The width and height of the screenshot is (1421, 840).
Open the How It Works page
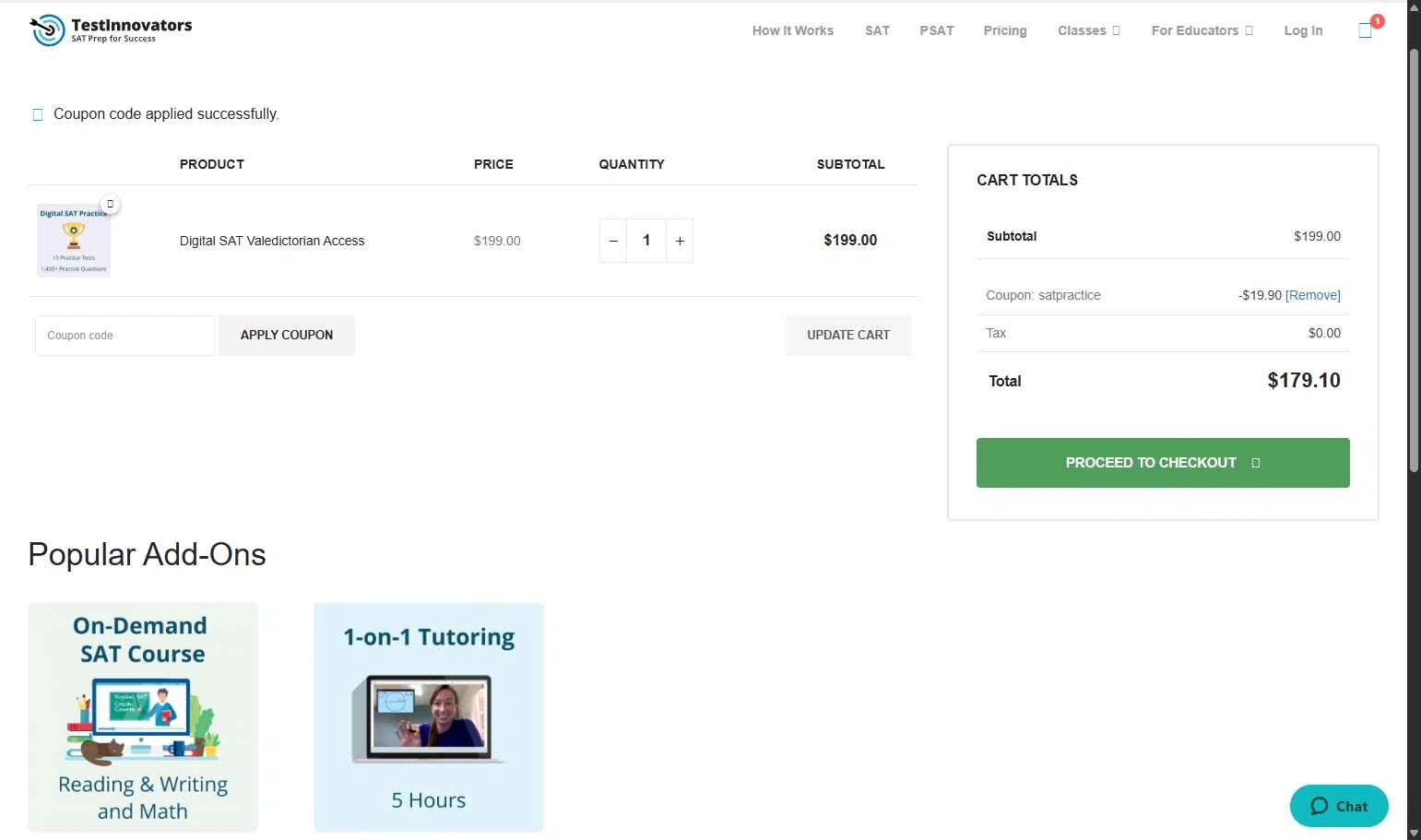pyautogui.click(x=793, y=30)
